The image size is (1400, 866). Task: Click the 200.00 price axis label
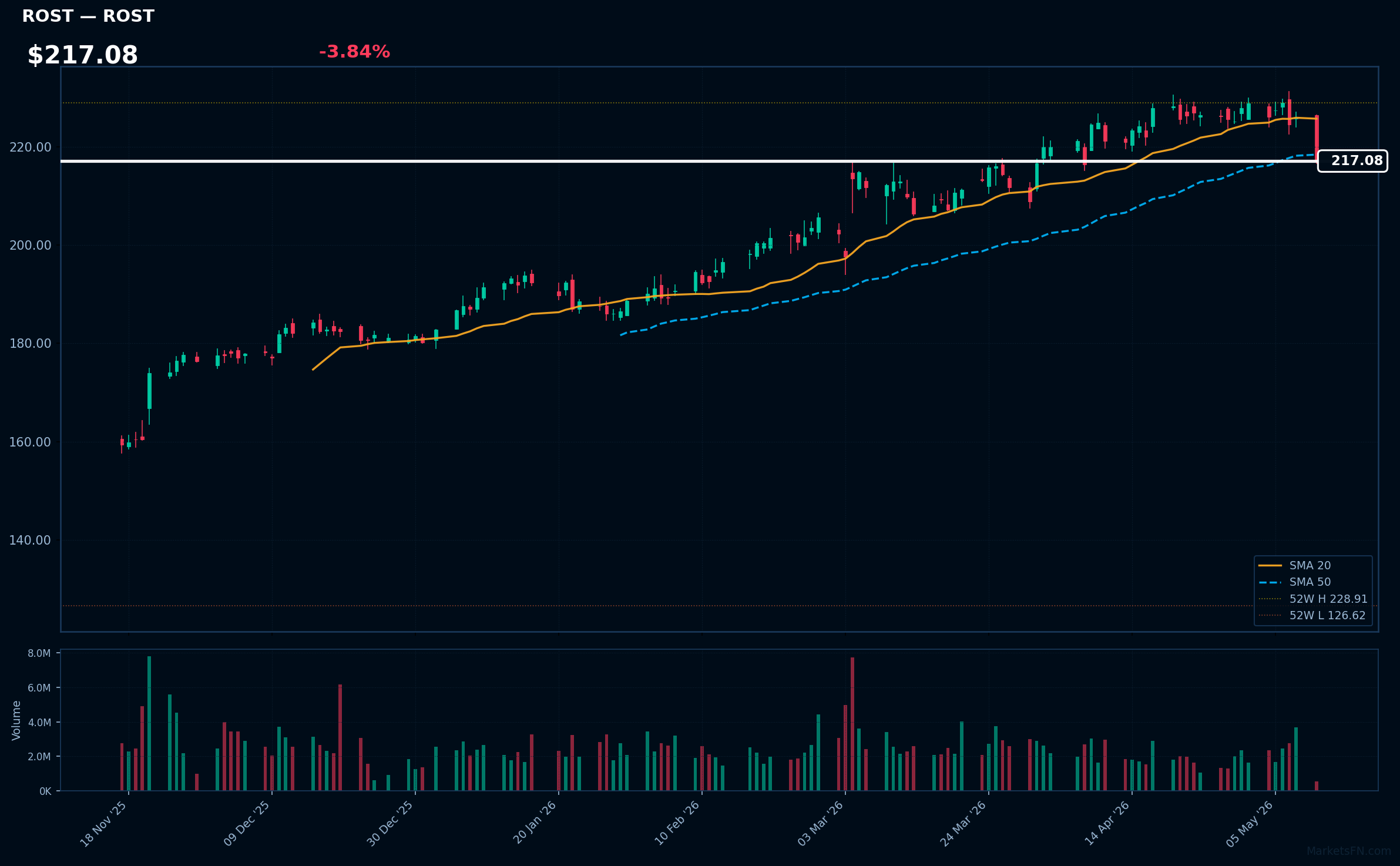point(31,245)
